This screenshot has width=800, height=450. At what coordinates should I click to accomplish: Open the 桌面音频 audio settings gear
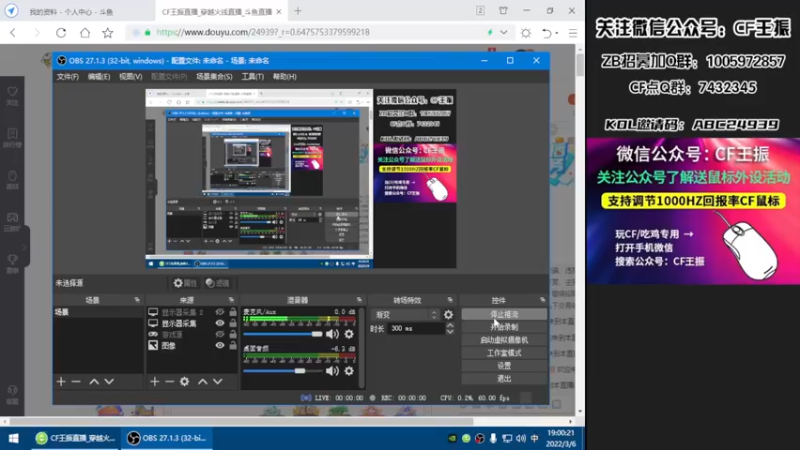point(349,371)
